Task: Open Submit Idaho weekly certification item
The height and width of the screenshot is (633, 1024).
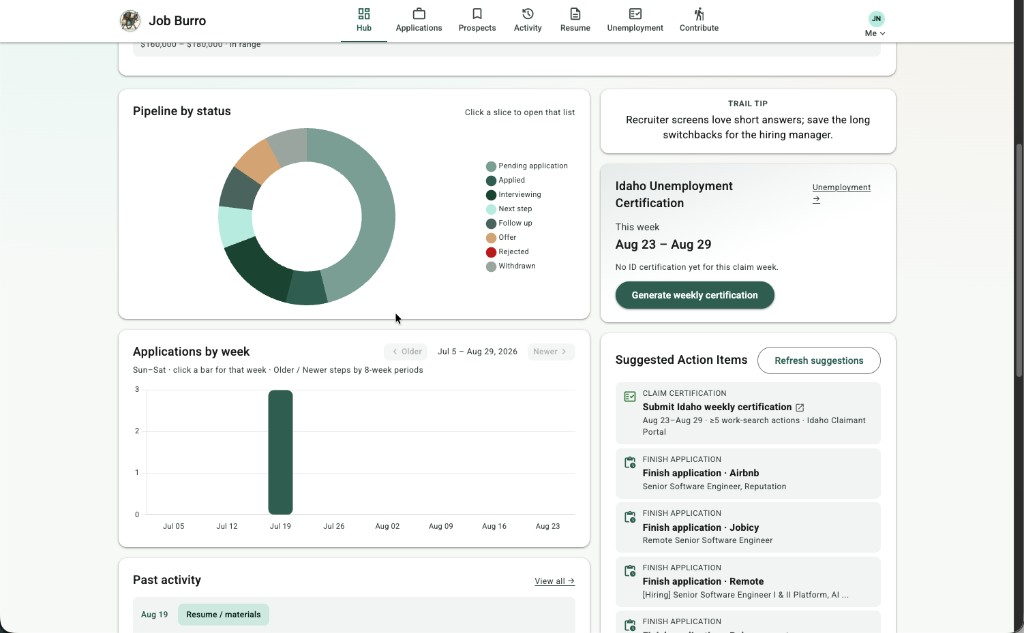Action: [748, 413]
